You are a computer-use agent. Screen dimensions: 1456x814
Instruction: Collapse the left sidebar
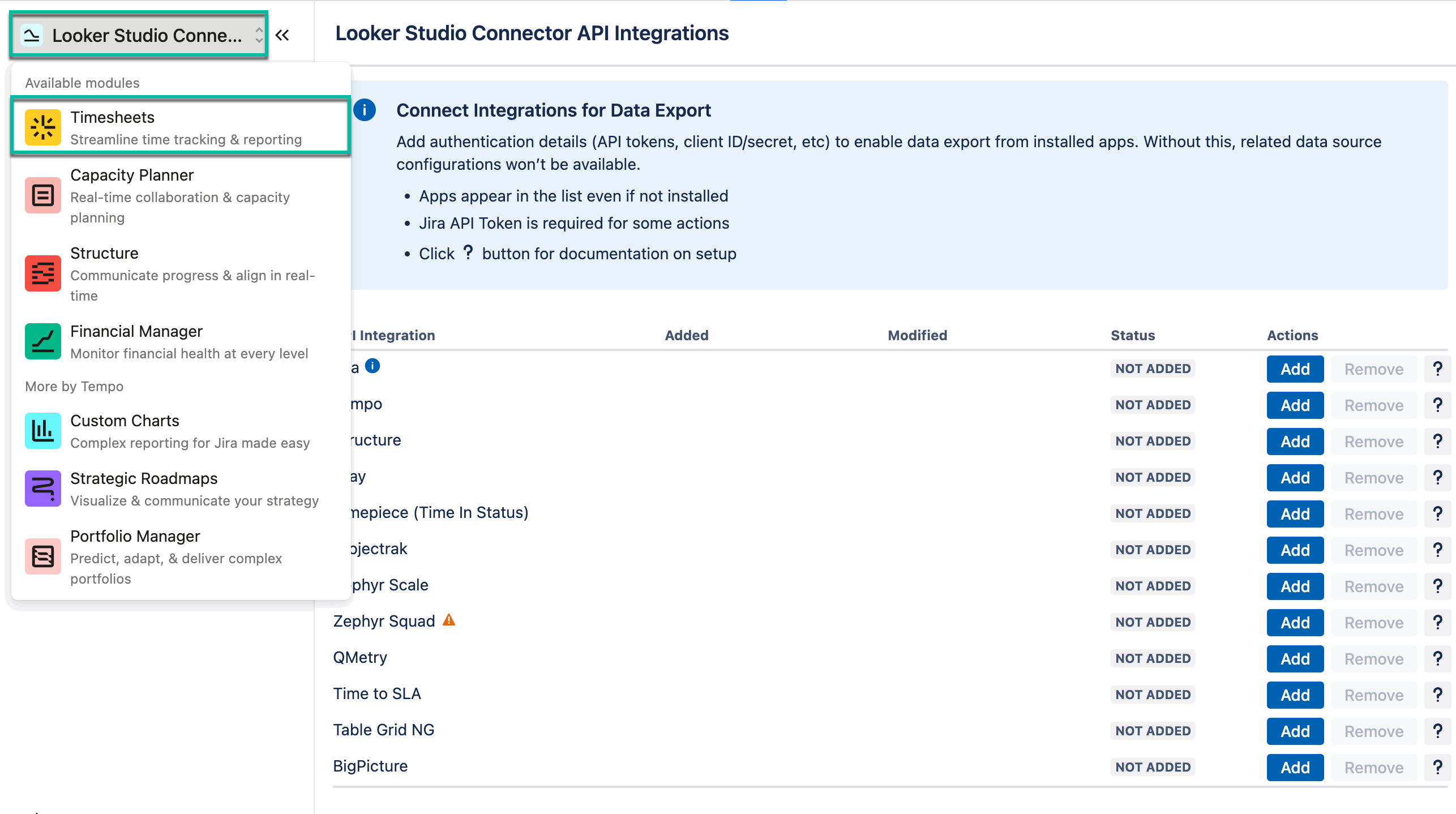[282, 35]
